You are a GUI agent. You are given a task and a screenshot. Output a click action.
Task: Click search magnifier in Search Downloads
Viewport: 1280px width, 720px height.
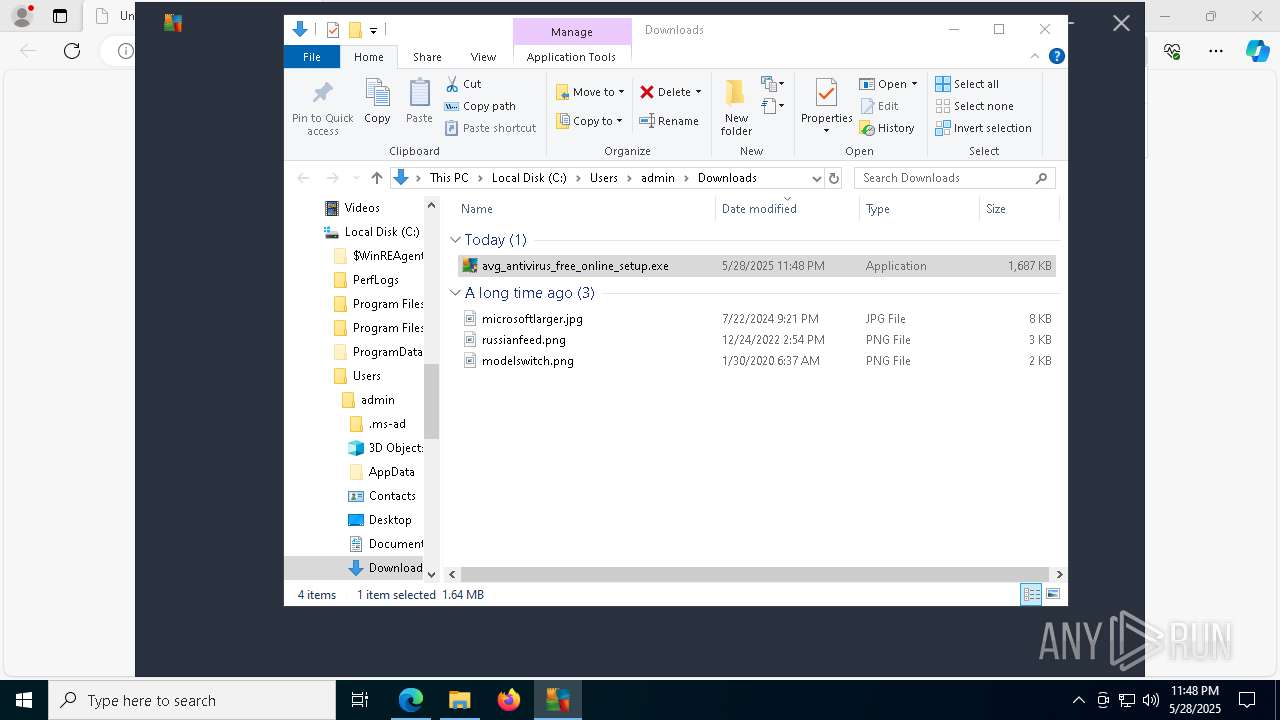[x=1041, y=178]
